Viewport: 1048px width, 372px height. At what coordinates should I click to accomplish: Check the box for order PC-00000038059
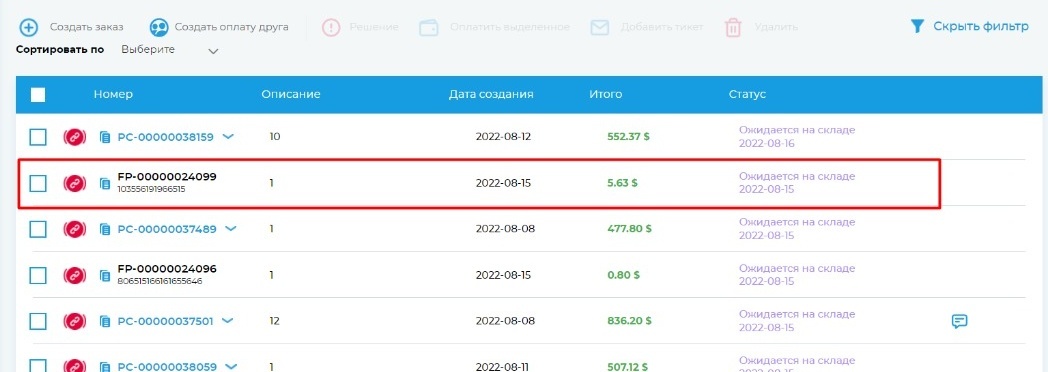pyautogui.click(x=38, y=366)
